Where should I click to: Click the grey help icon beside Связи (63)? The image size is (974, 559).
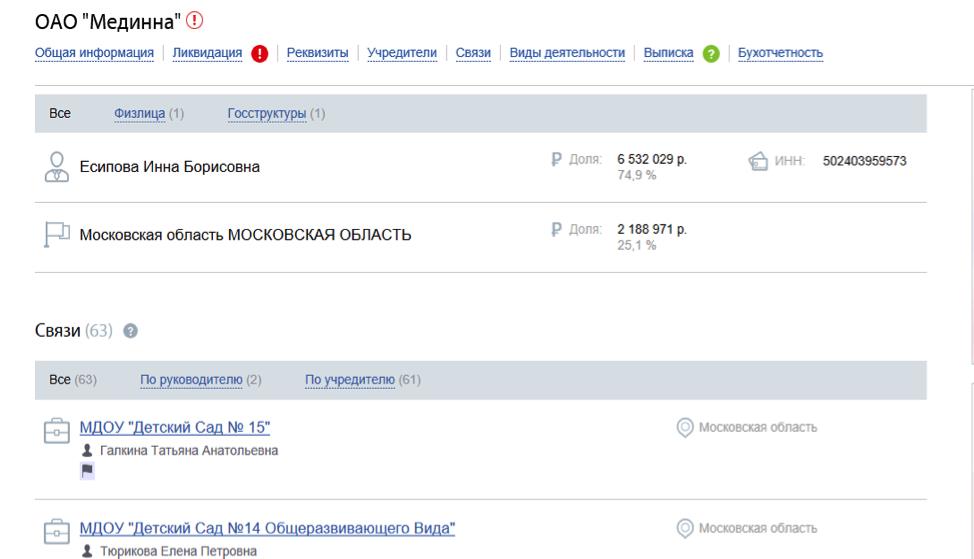click(x=130, y=331)
